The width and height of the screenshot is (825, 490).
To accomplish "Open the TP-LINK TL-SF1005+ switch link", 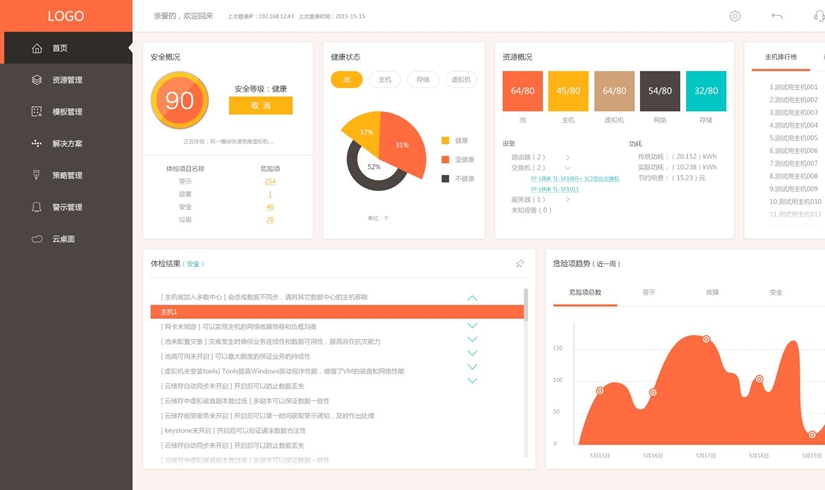I will [575, 178].
